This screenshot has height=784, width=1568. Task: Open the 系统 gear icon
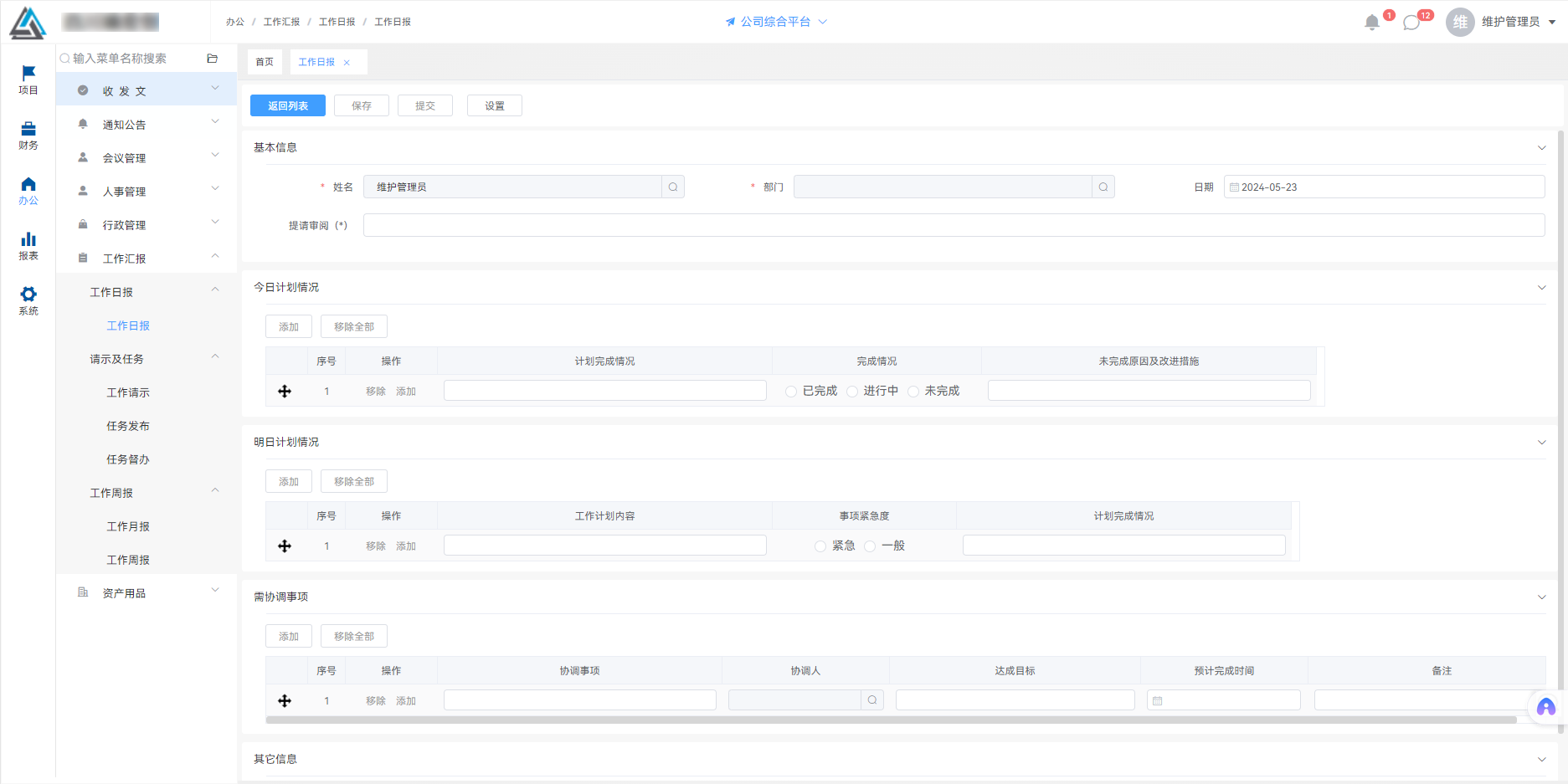coord(28,294)
